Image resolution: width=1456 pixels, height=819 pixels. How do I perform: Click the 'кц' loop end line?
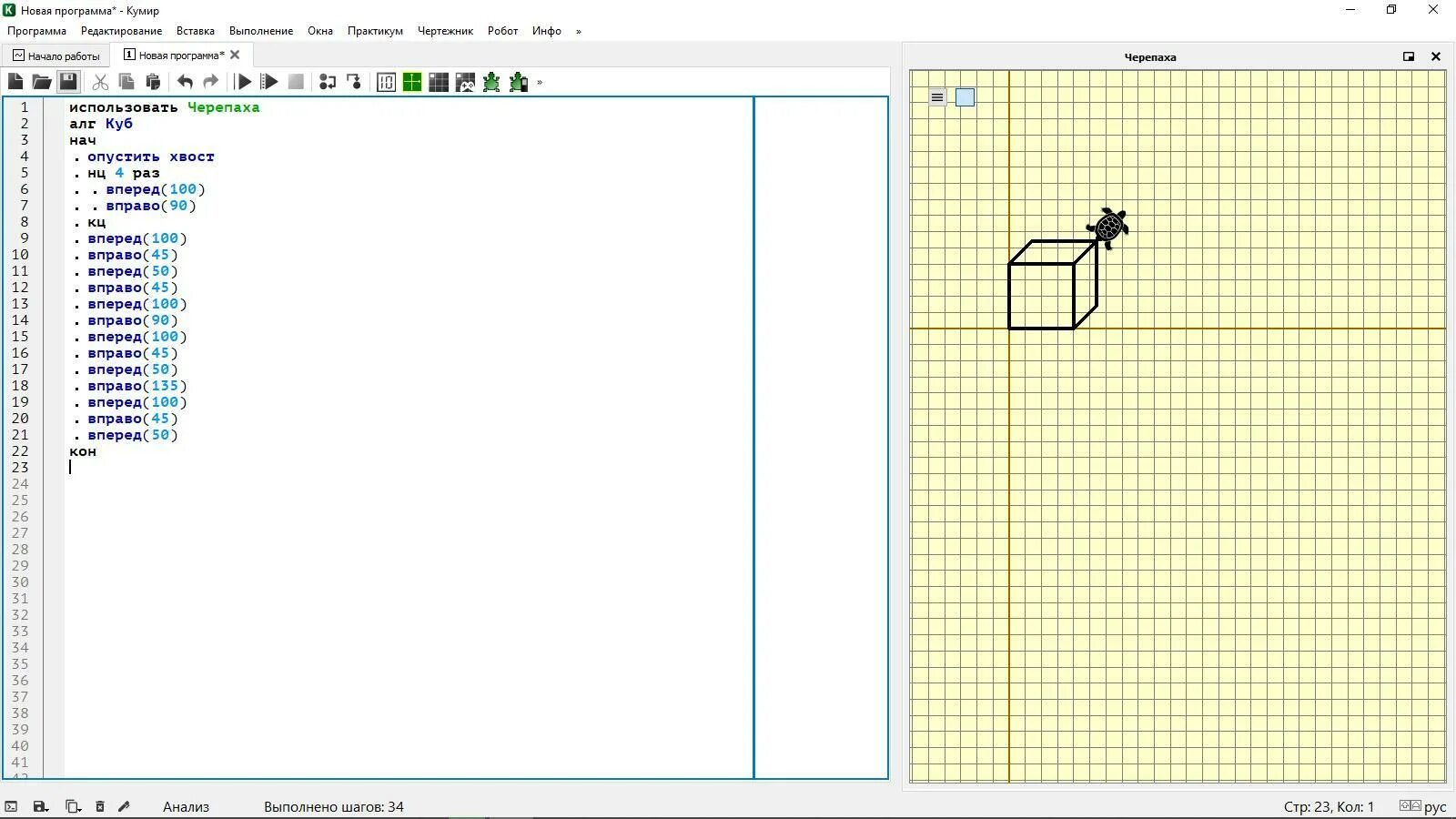coord(96,222)
